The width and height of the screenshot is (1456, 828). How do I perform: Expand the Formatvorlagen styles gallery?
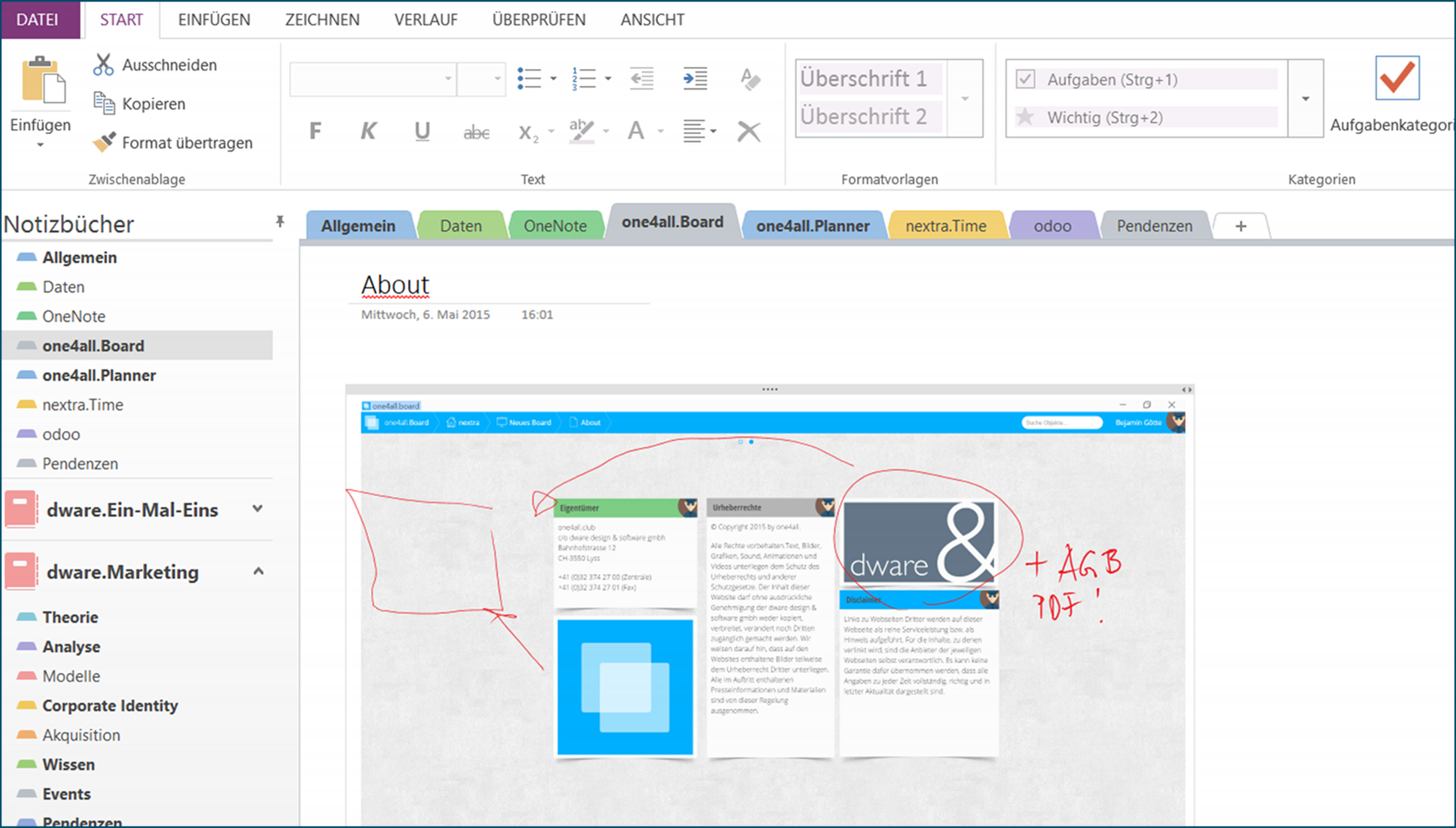point(965,99)
